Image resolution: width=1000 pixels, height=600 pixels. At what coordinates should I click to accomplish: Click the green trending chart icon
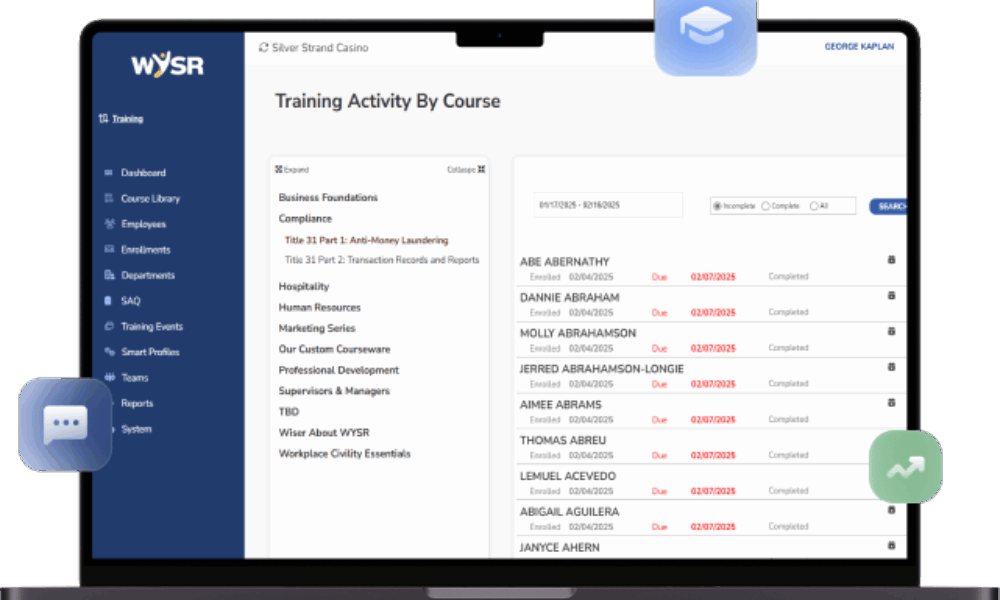pyautogui.click(x=905, y=466)
